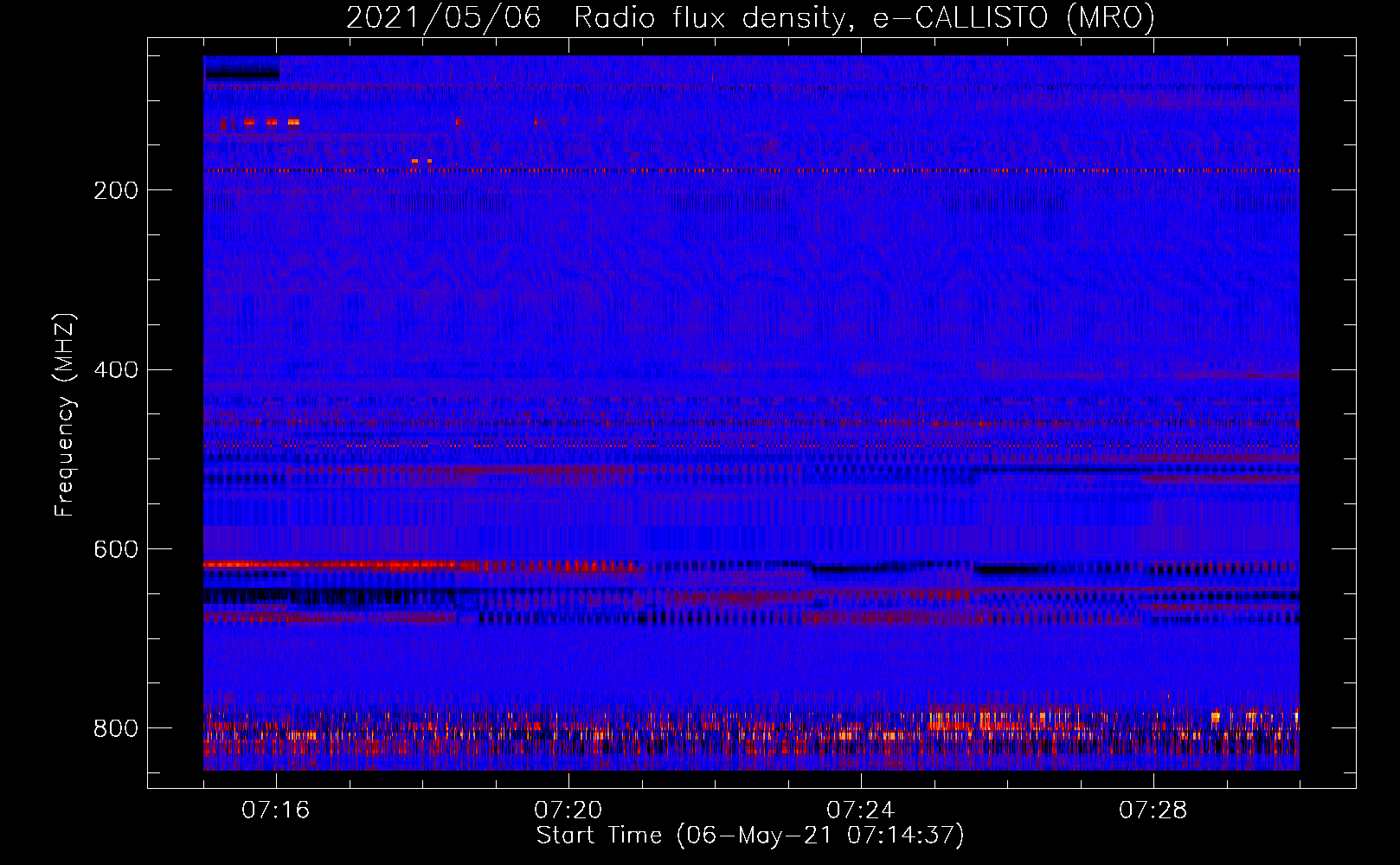1400x865 pixels.
Task: Click the "400" frequency tick label
Action: (x=115, y=370)
